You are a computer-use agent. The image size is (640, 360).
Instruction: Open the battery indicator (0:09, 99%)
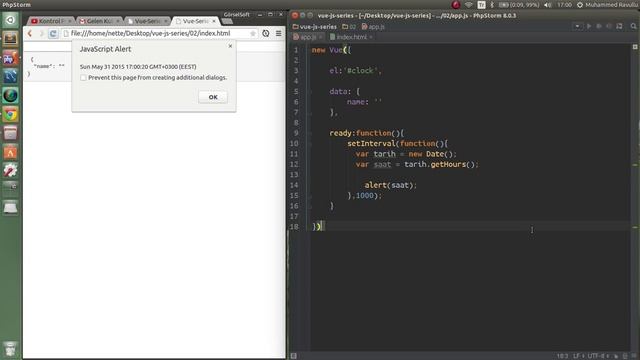click(519, 5)
